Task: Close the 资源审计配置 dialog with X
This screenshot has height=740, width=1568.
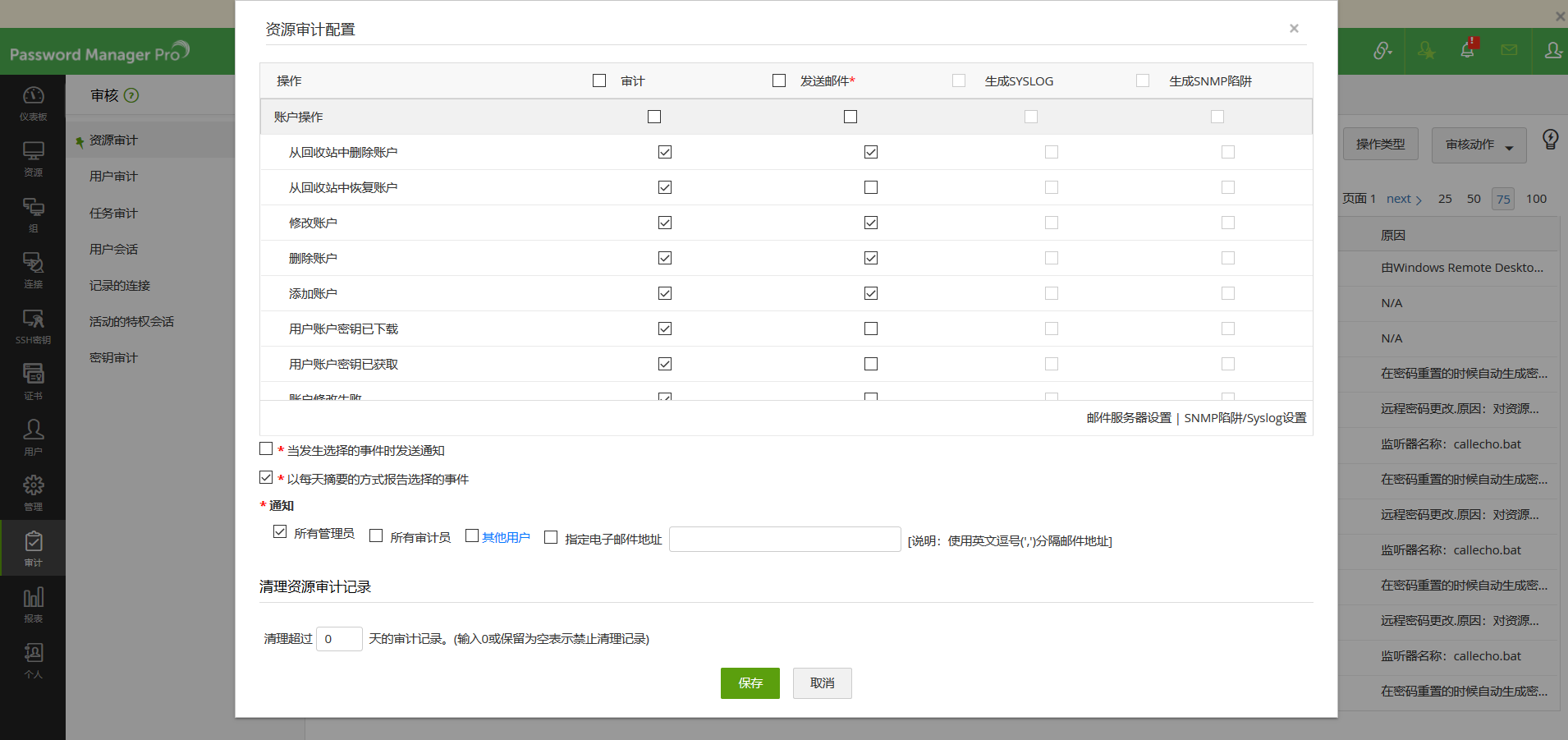Action: coord(1294,29)
